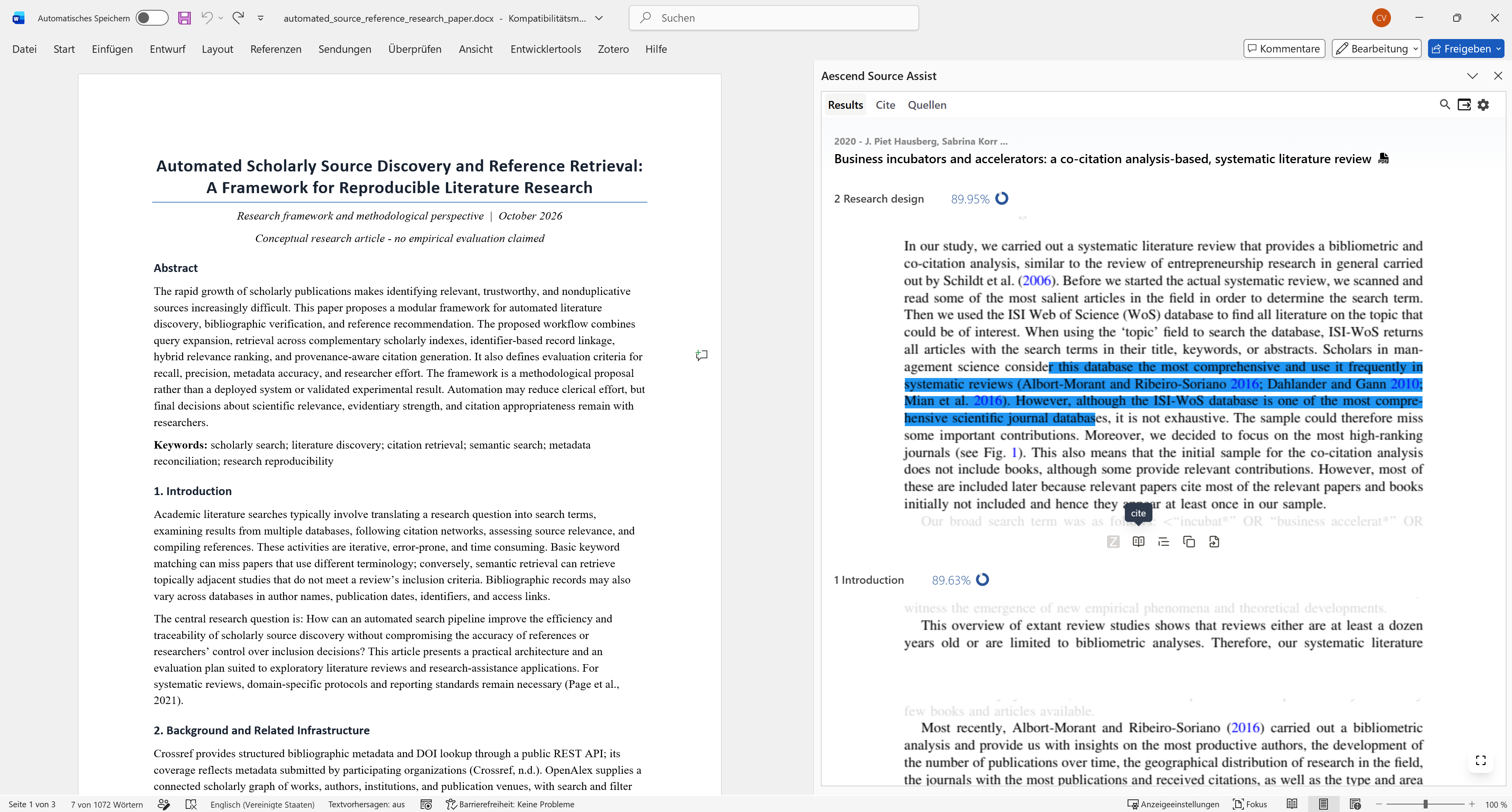Screen dimensions: 1512x812
Task: Click the PDF file icon beside the article title
Action: pyautogui.click(x=1383, y=158)
